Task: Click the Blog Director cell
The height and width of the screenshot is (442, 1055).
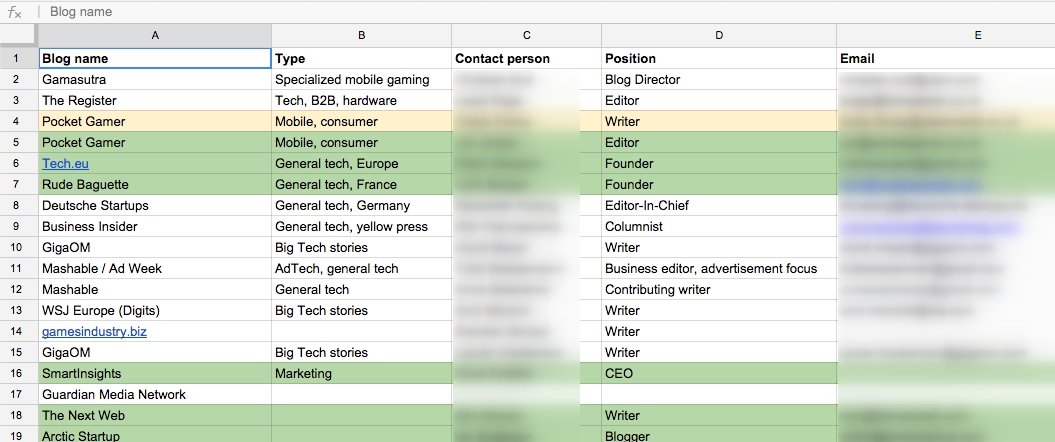Action: click(x=719, y=79)
